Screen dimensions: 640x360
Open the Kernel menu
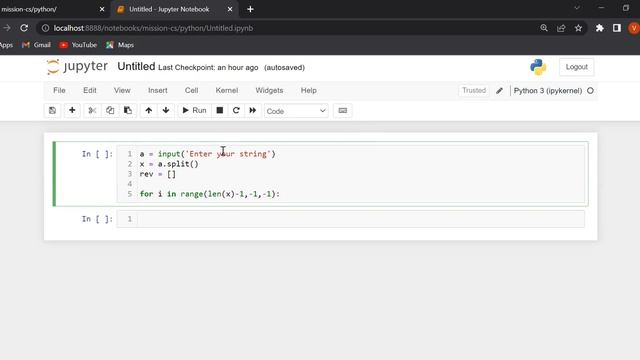pos(227,91)
